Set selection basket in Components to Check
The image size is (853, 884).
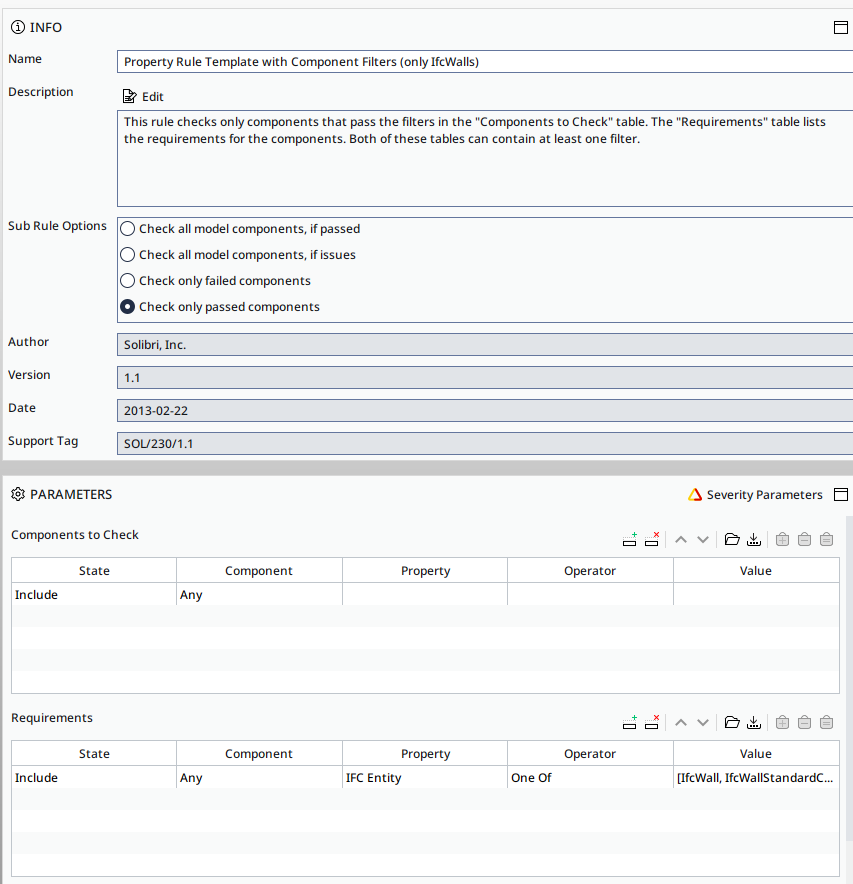(x=827, y=540)
